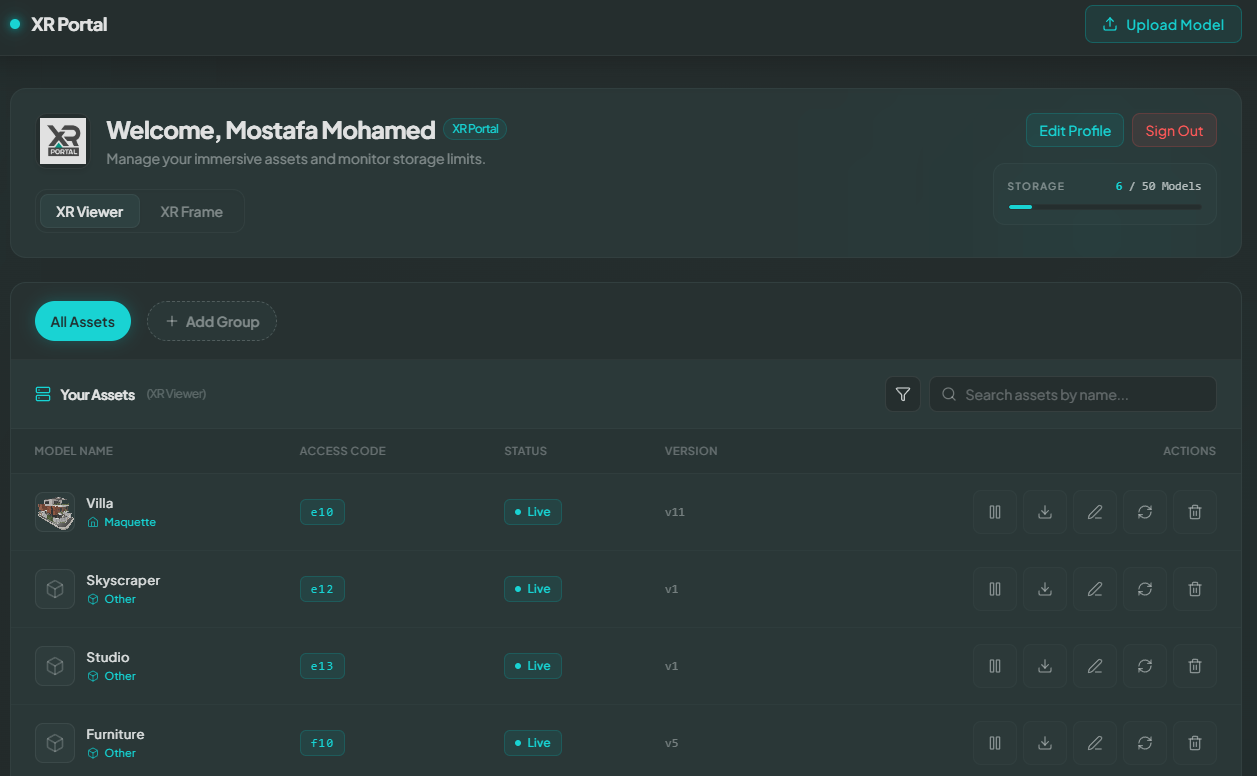1257x776 pixels.
Task: Download the Skyscraper model
Action: pyautogui.click(x=1045, y=589)
